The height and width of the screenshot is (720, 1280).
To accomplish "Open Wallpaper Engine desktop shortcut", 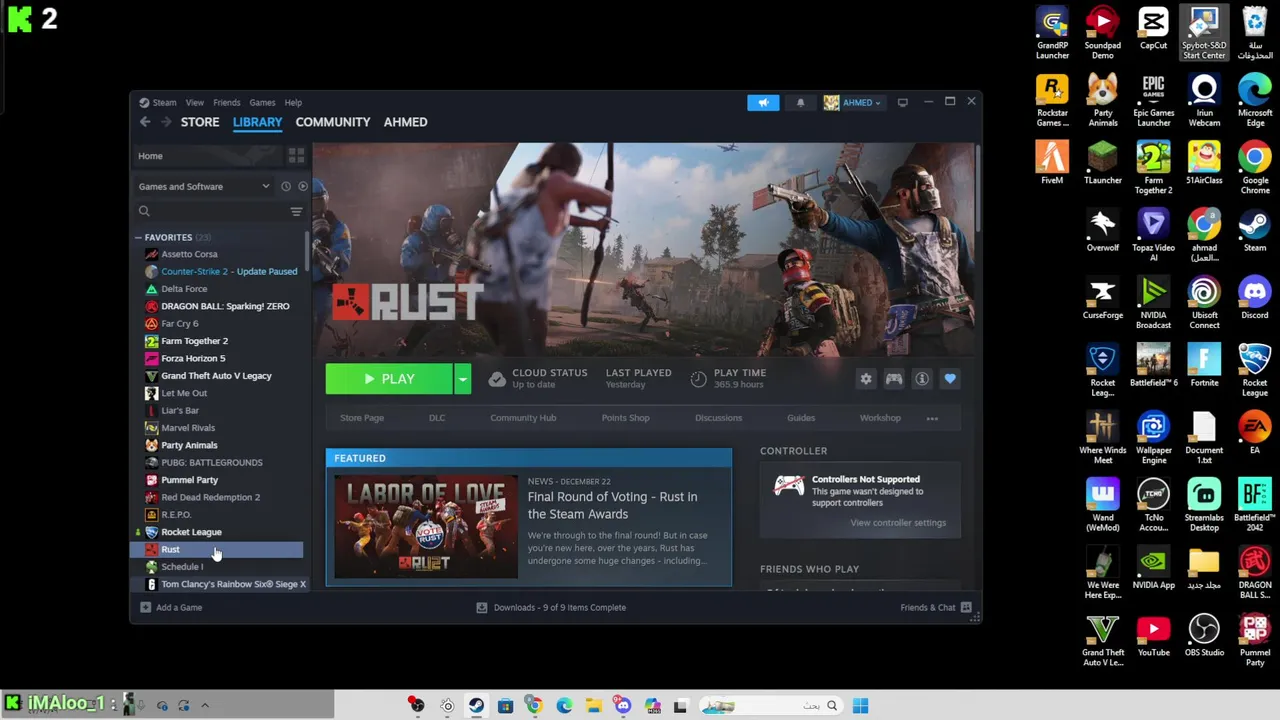I will [1153, 438].
